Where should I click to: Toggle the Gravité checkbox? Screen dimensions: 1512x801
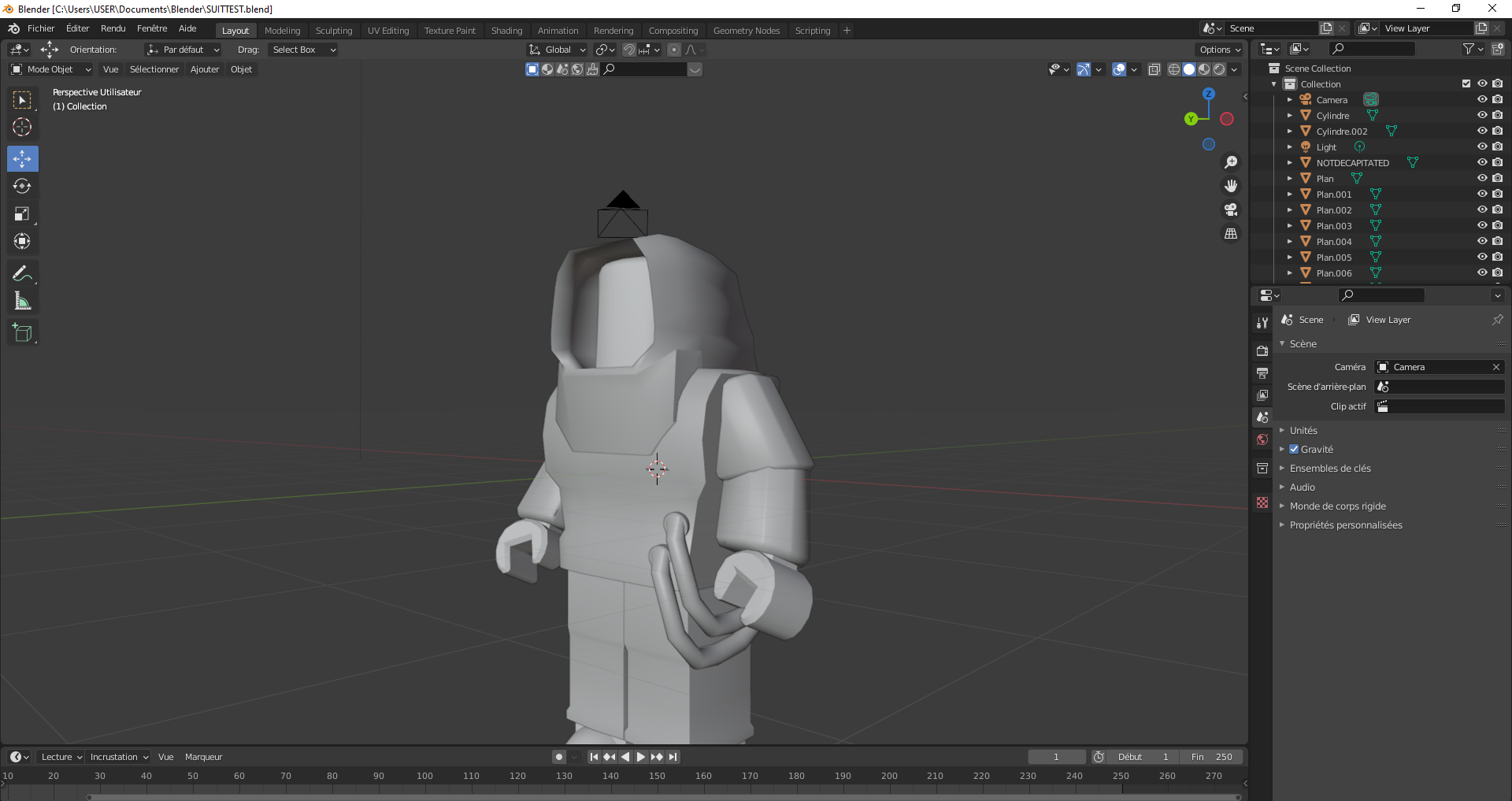tap(1294, 450)
